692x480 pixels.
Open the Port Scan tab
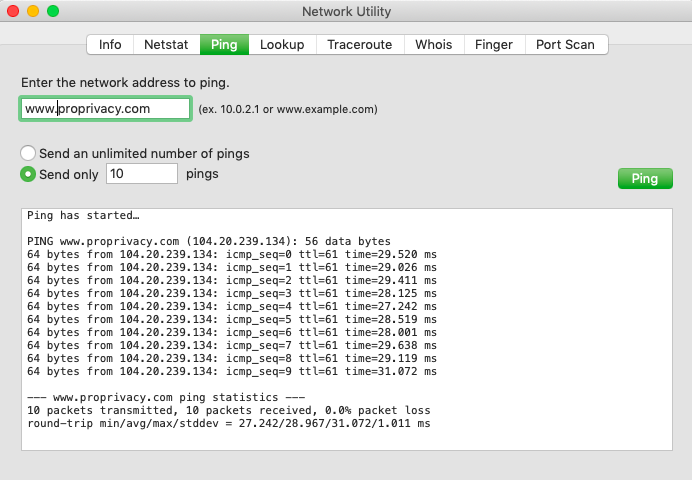pos(565,45)
